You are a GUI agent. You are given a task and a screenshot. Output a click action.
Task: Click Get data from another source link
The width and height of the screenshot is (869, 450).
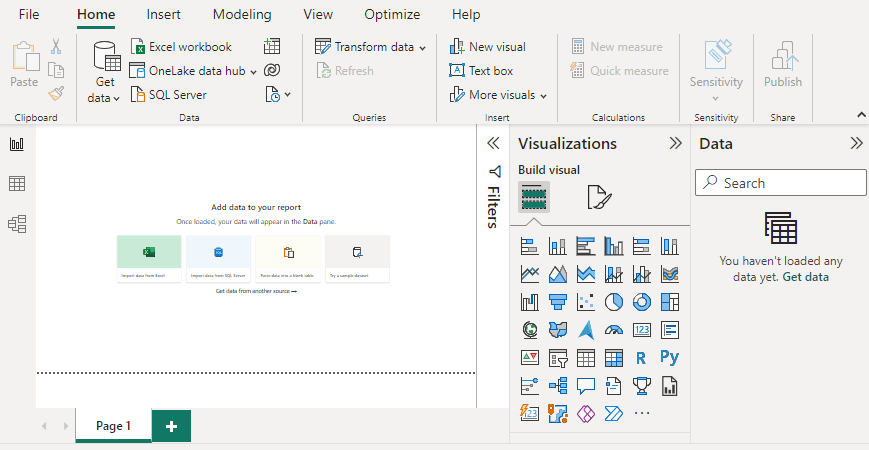point(256,291)
